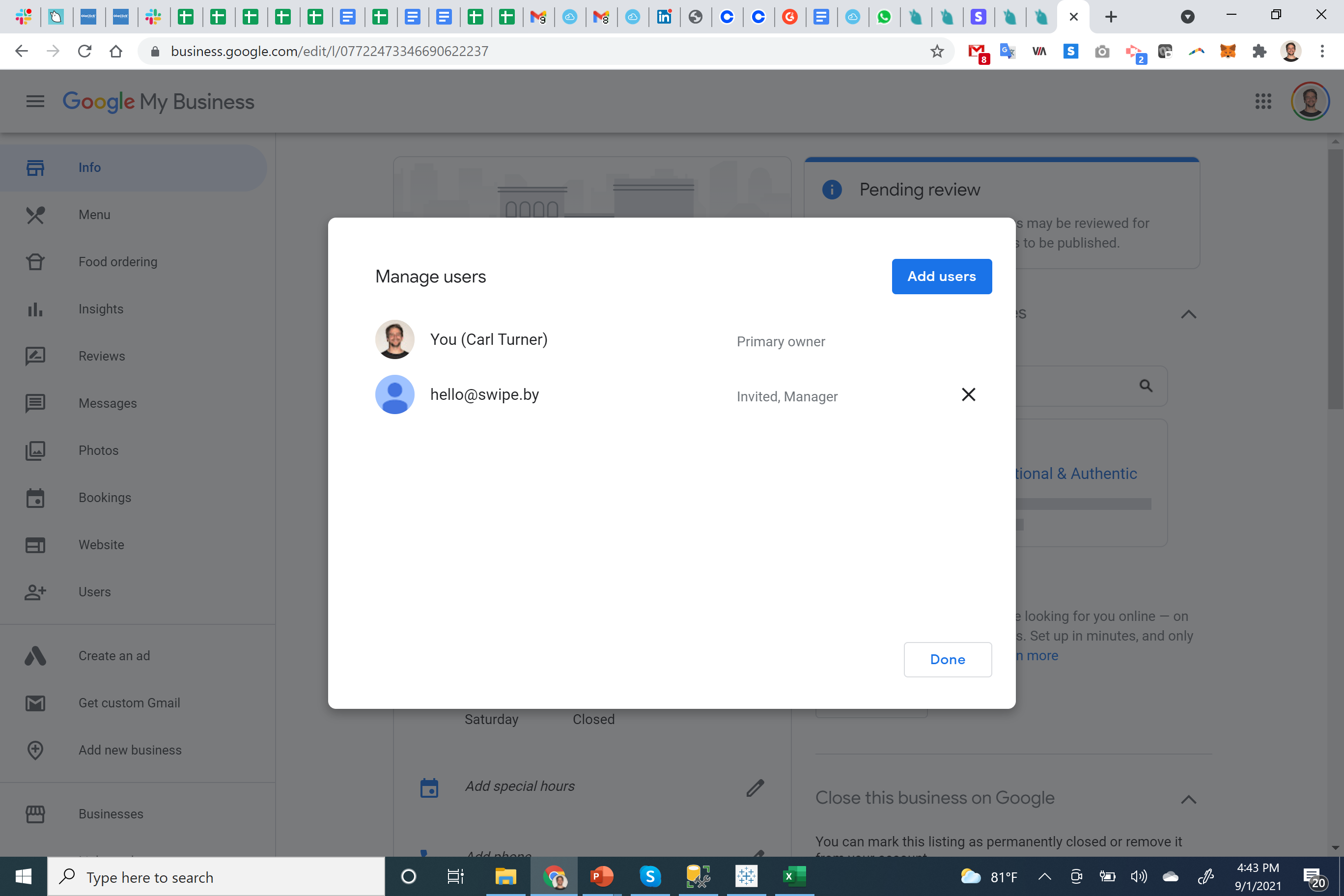Click the Pending review info icon

[832, 189]
